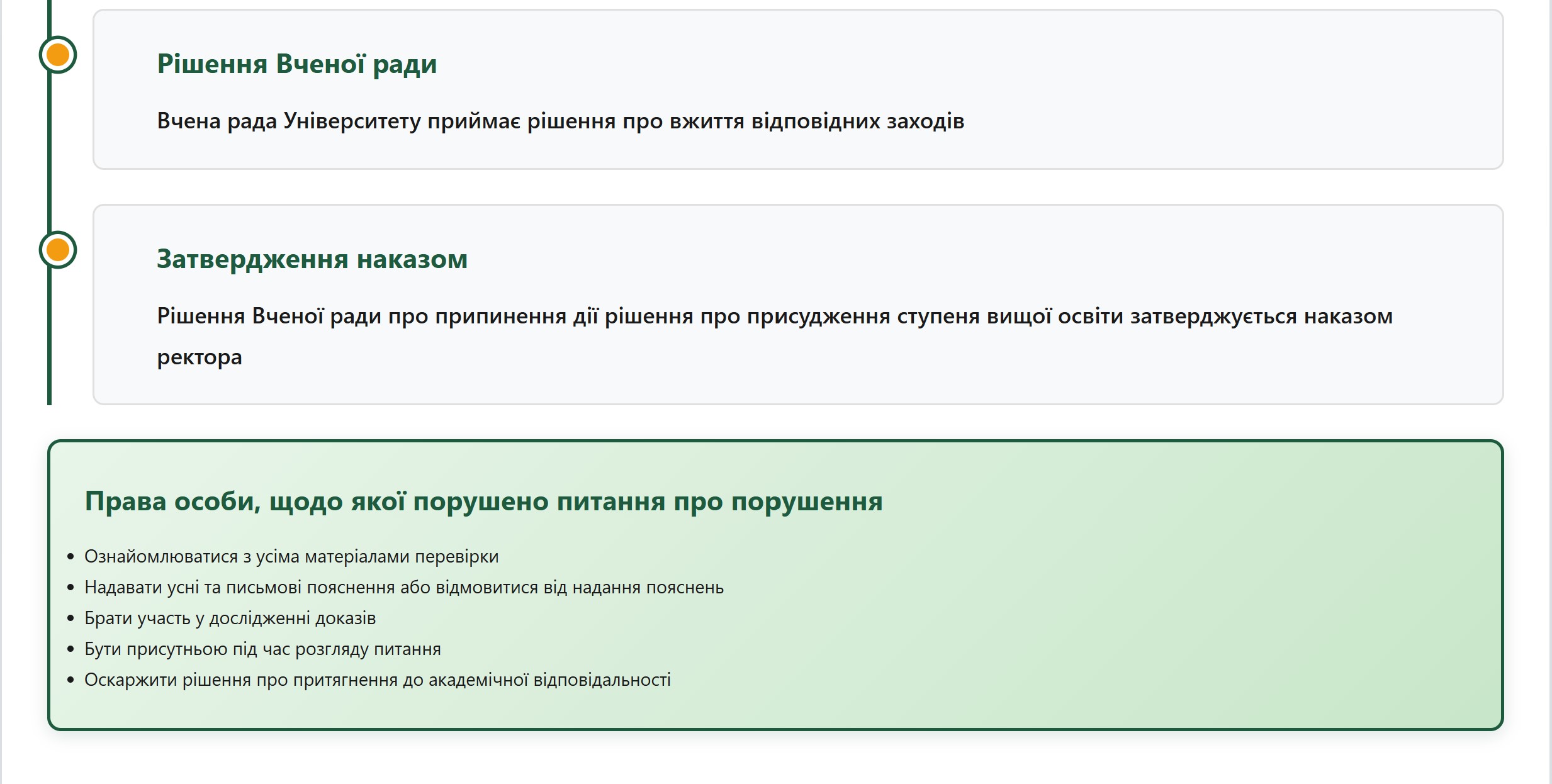1552x784 pixels.
Task: Click the bullet dot before "Надавати усні"
Action: pos(70,588)
